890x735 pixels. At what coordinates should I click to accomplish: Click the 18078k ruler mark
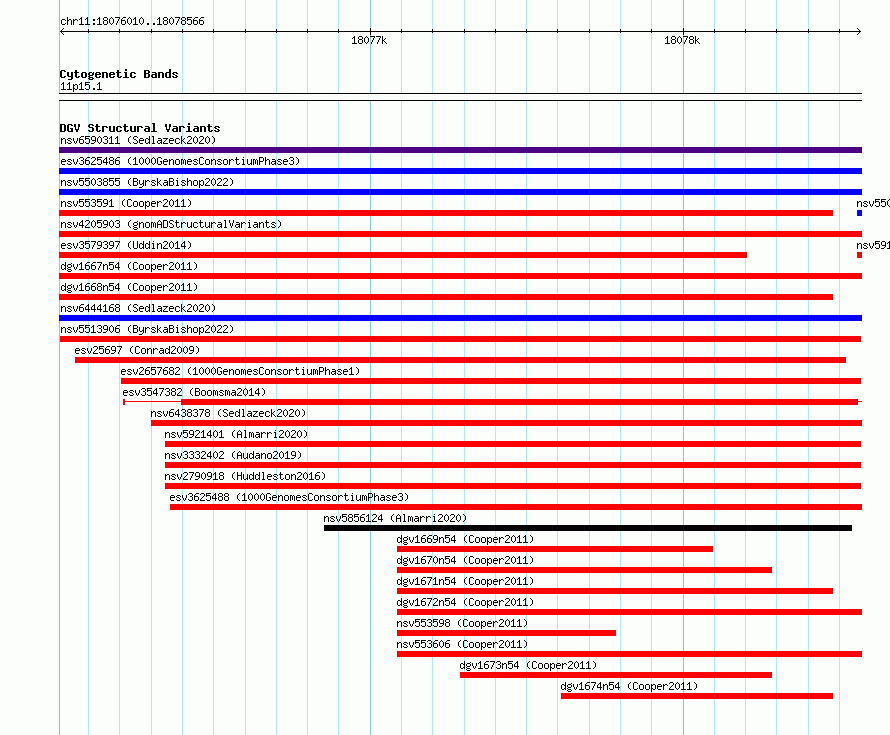coord(682,40)
